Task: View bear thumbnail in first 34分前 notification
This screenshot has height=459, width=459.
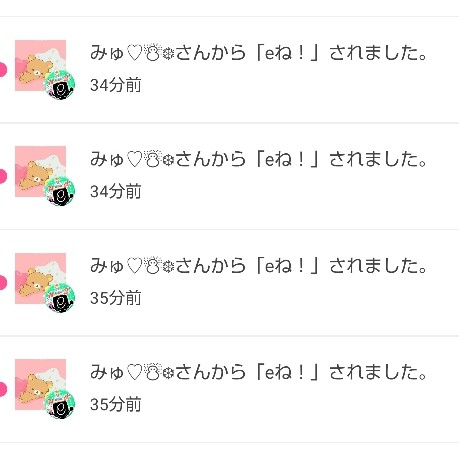Action: [x=40, y=65]
